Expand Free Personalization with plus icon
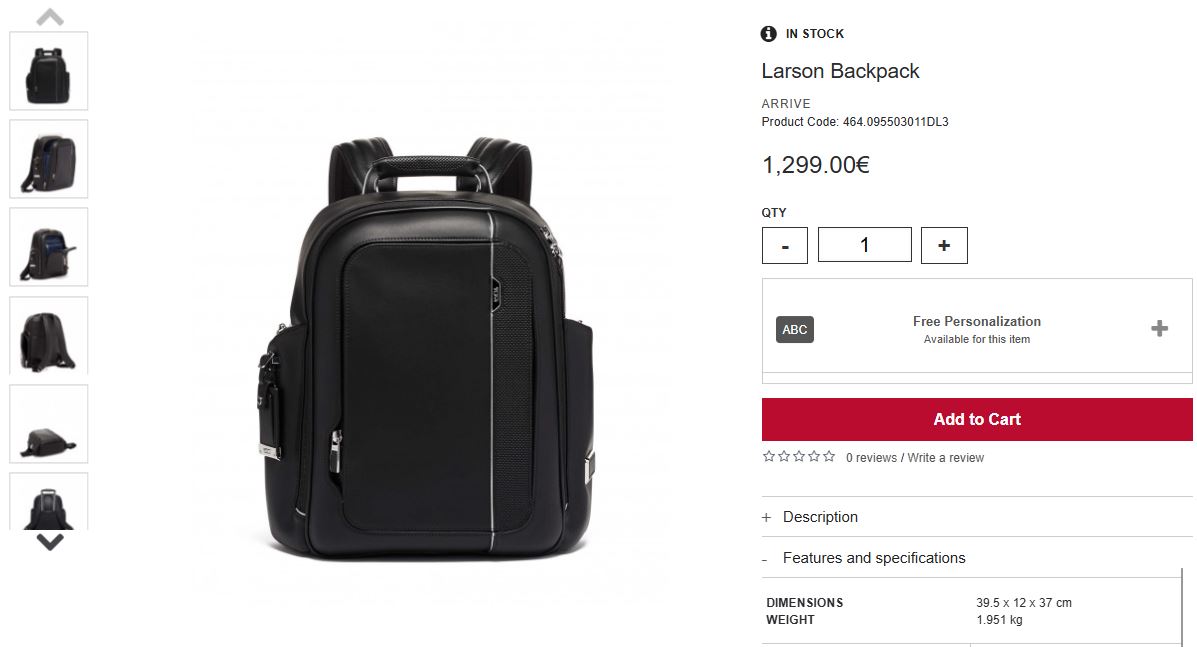The image size is (1197, 647). [1160, 329]
